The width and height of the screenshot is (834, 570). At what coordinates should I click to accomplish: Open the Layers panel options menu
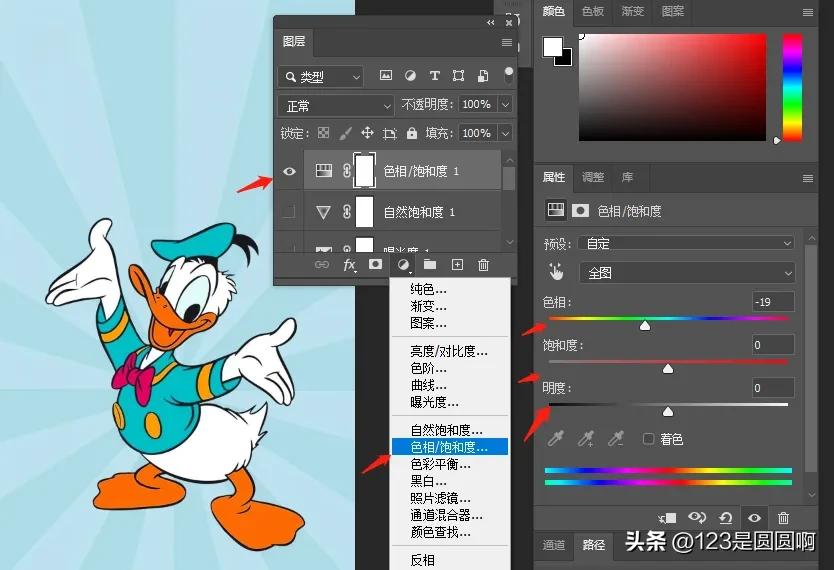click(507, 42)
